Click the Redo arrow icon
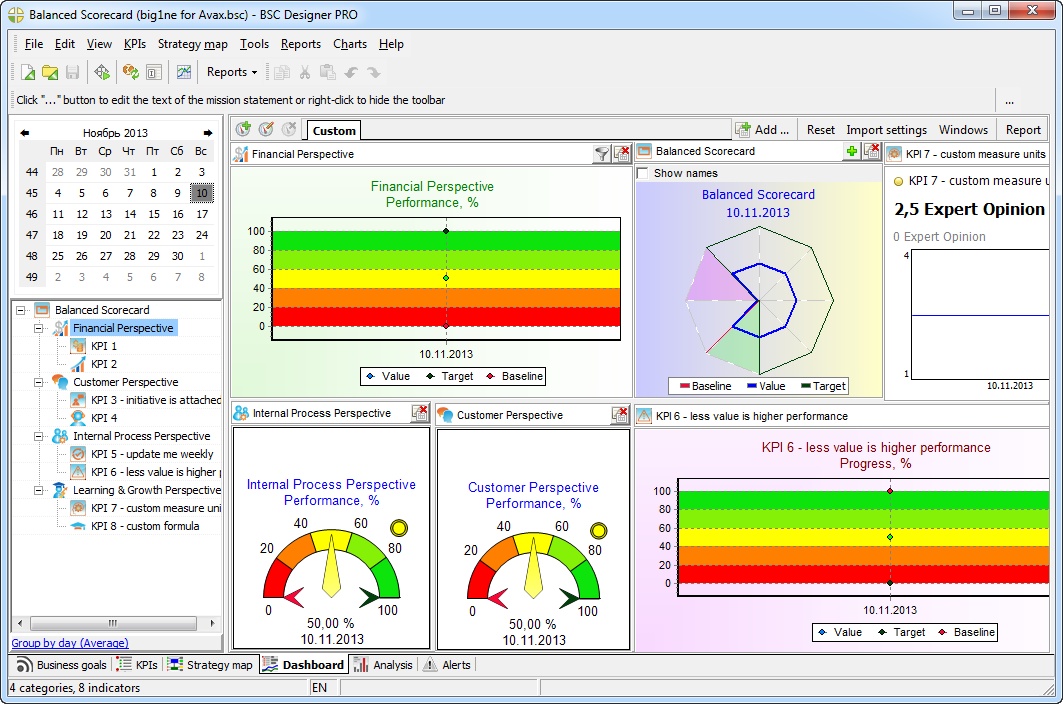1063x704 pixels. [x=374, y=72]
